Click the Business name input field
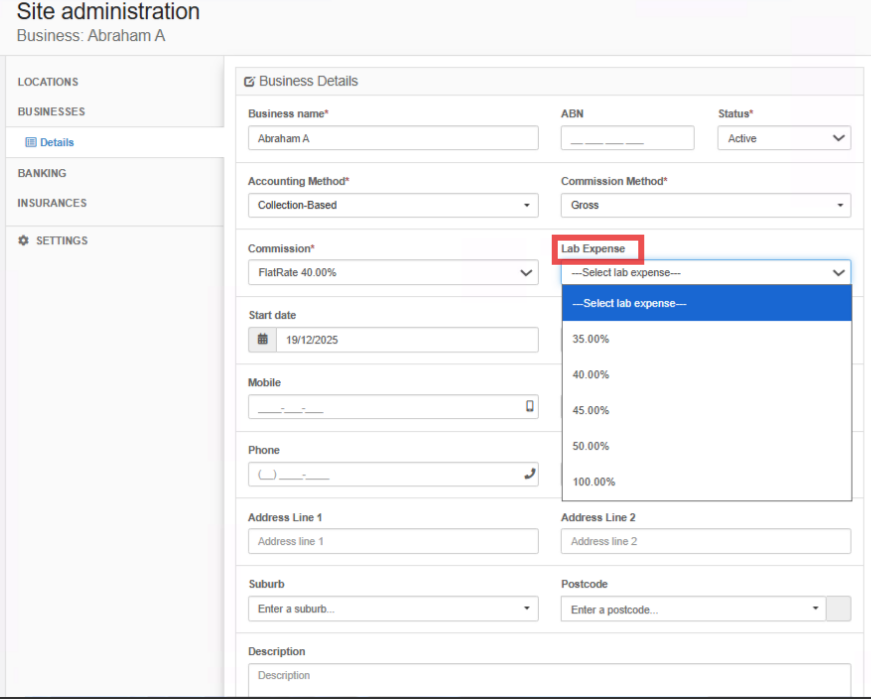 click(x=393, y=138)
